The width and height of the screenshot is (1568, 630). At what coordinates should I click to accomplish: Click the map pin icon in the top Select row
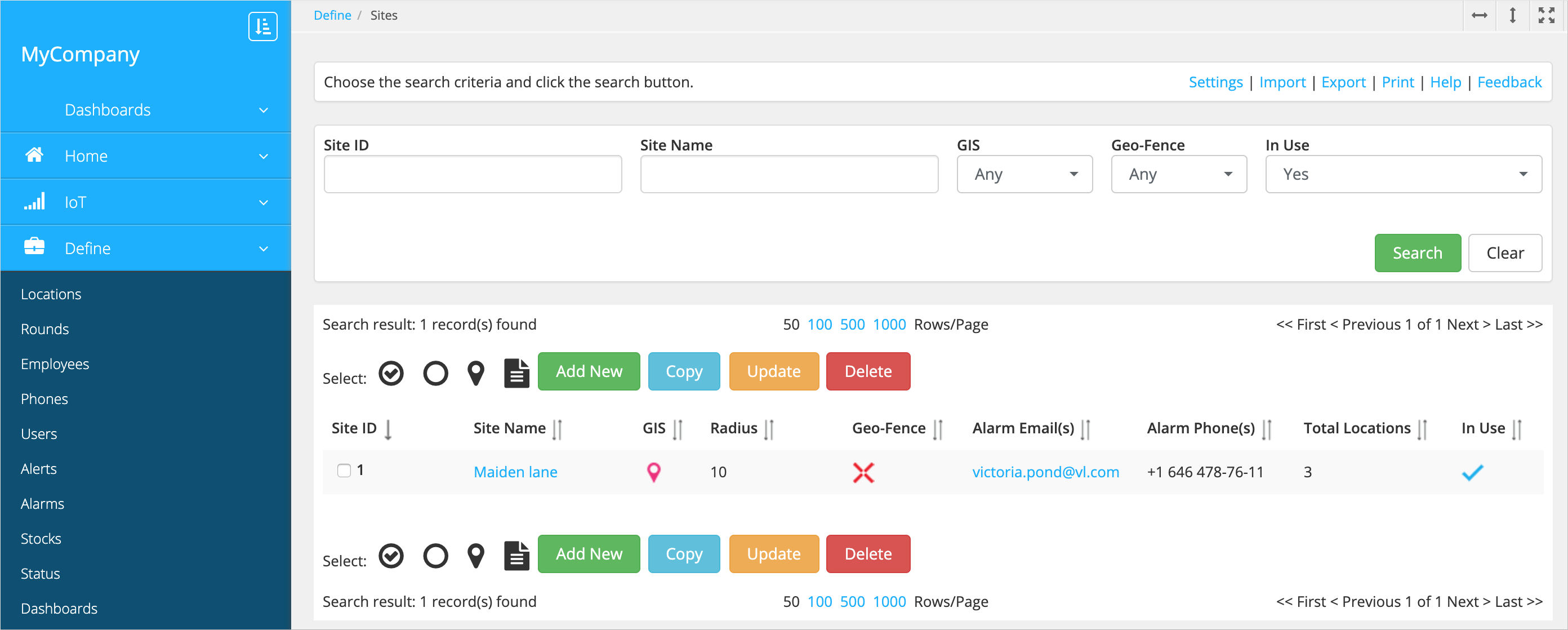[x=475, y=373]
